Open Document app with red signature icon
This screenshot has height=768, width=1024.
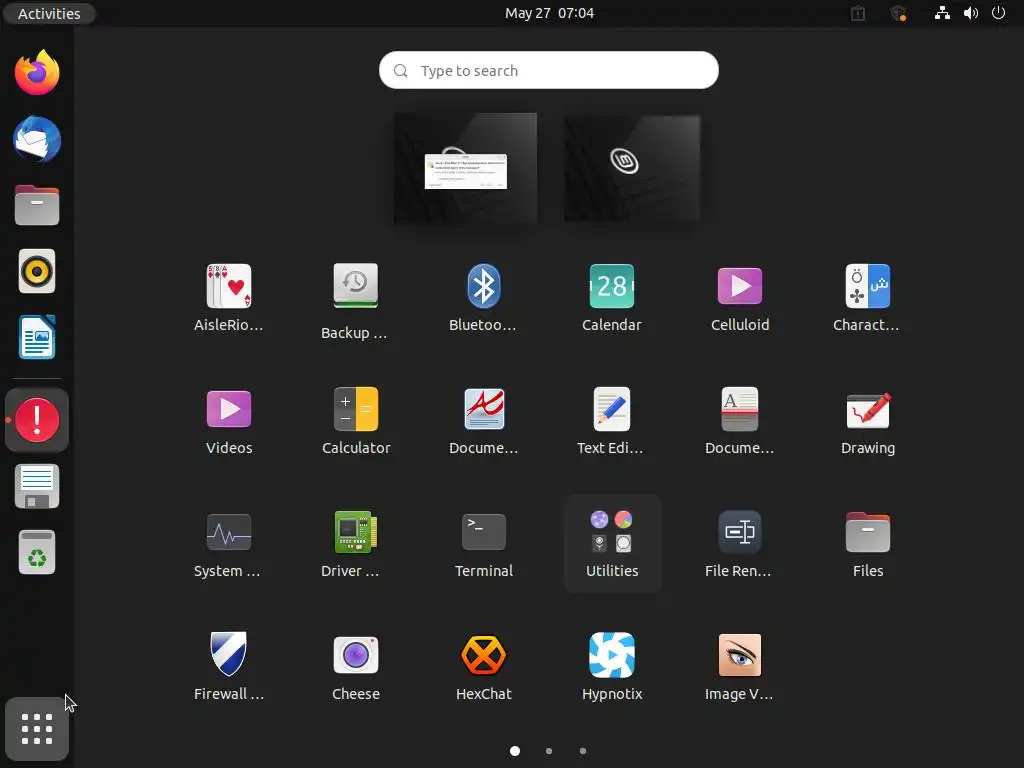pyautogui.click(x=483, y=421)
